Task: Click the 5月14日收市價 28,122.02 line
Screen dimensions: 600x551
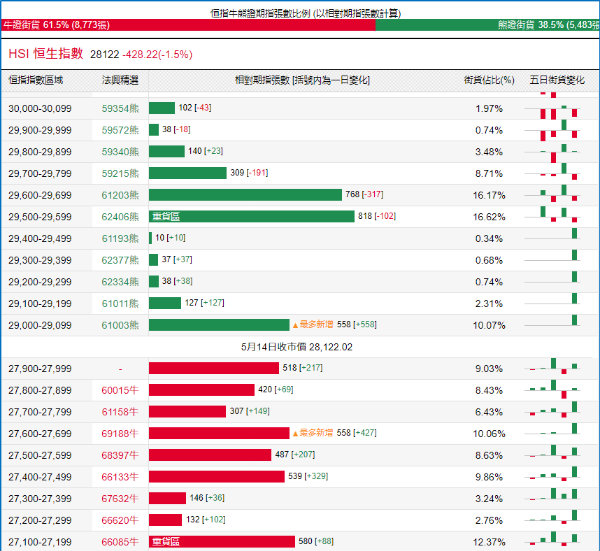Action: pos(297,347)
